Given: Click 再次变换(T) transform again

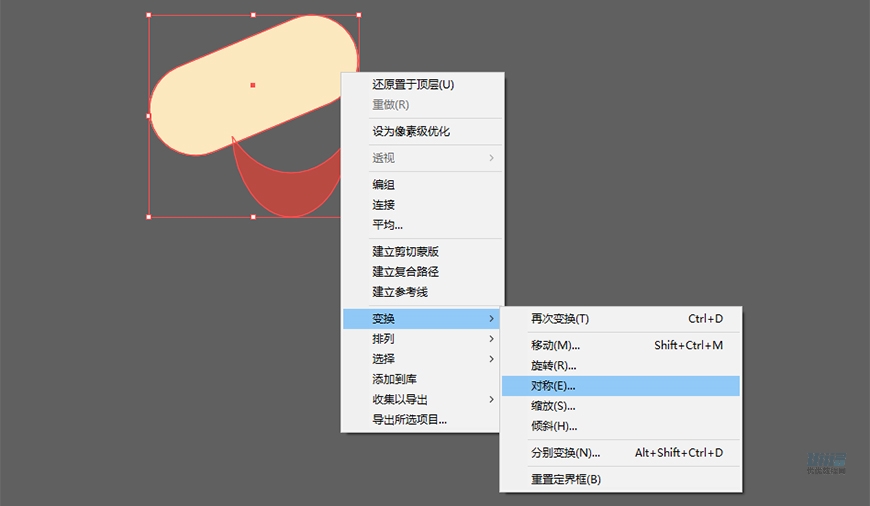Looking at the screenshot, I should click(x=560, y=319).
